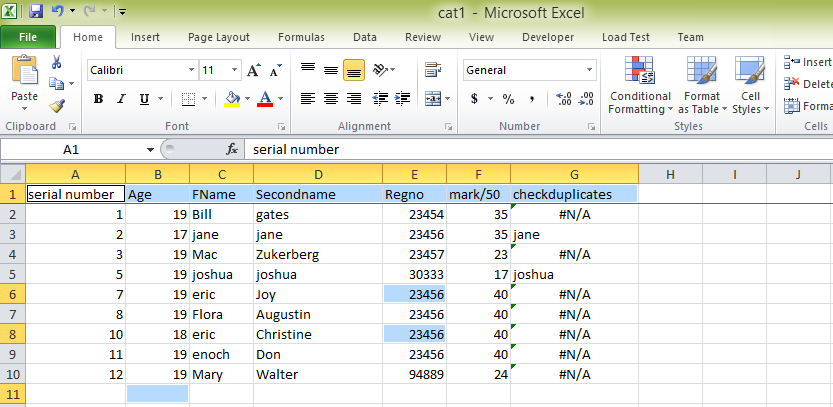The image size is (833, 407).
Task: Click the Paste clipboard icon
Action: point(24,70)
